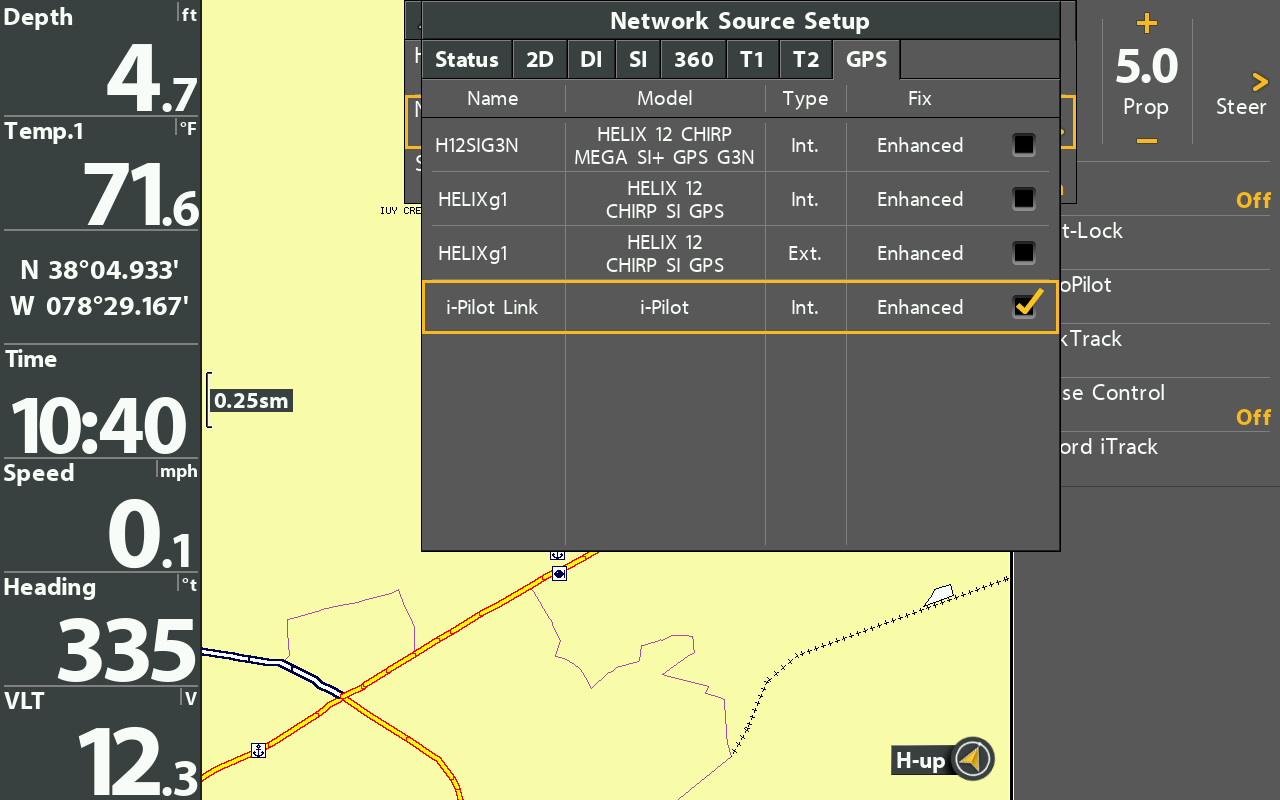The height and width of the screenshot is (800, 1280).
Task: Click the i-Pilot Link name cell
Action: pos(492,307)
